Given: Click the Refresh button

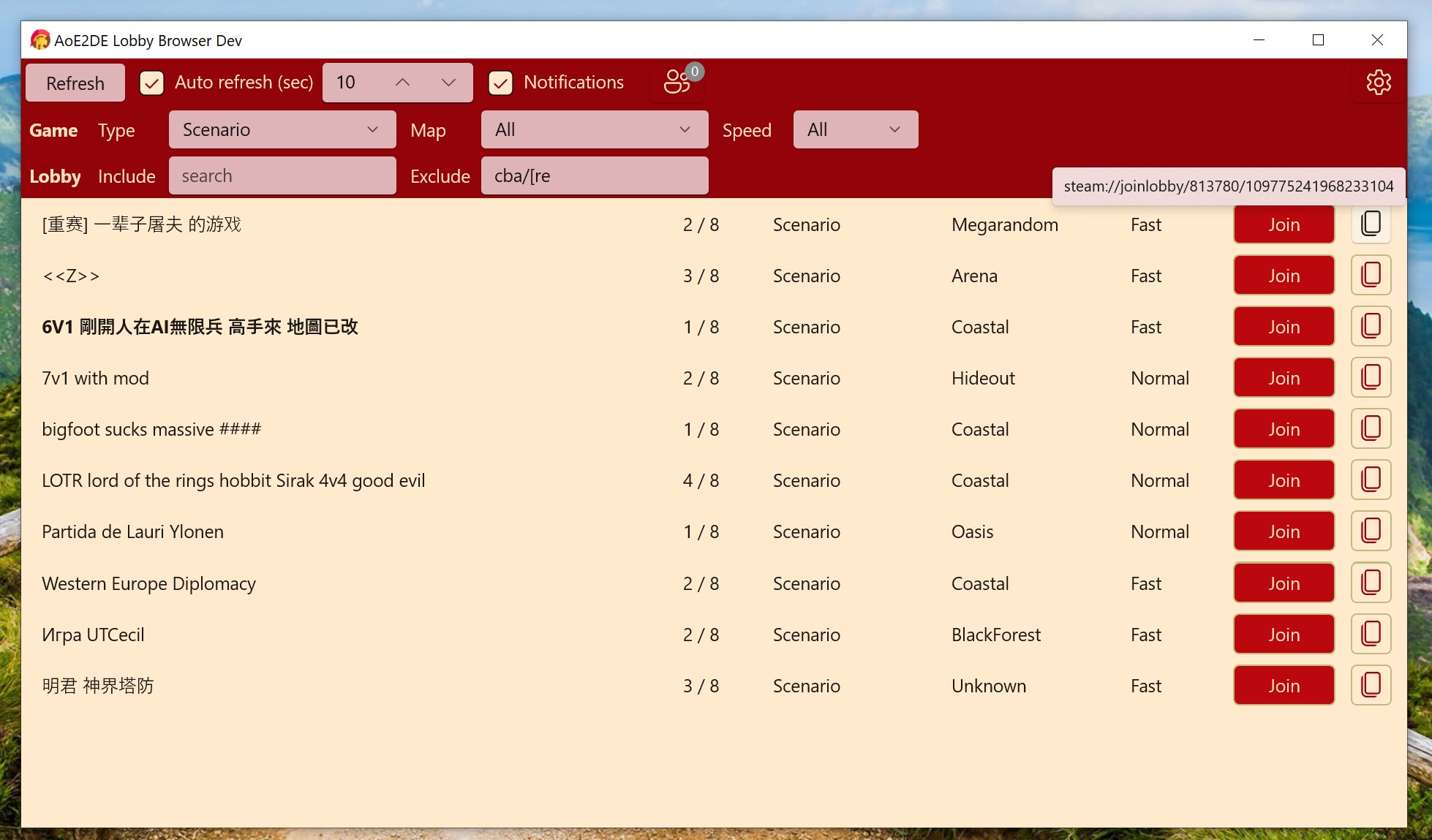Looking at the screenshot, I should pyautogui.click(x=75, y=83).
